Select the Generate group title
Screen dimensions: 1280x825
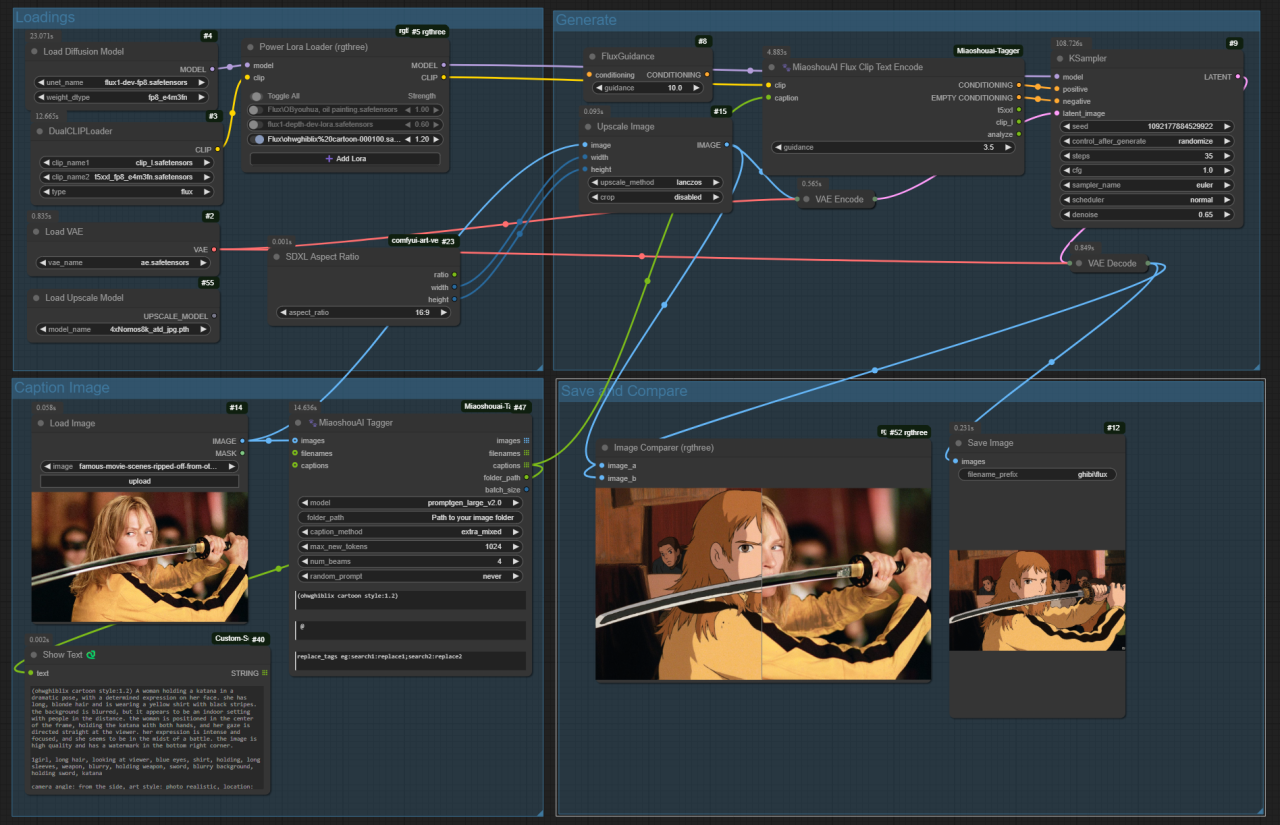586,20
